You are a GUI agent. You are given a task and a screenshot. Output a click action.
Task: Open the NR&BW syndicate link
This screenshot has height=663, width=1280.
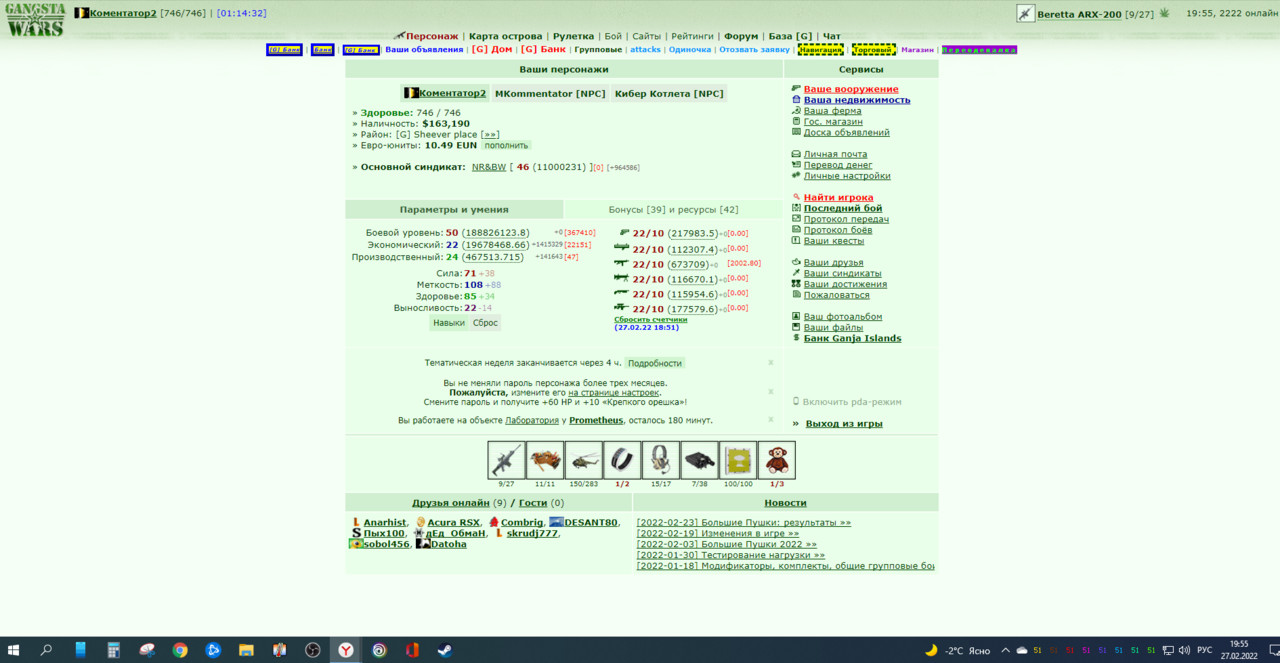[489, 167]
